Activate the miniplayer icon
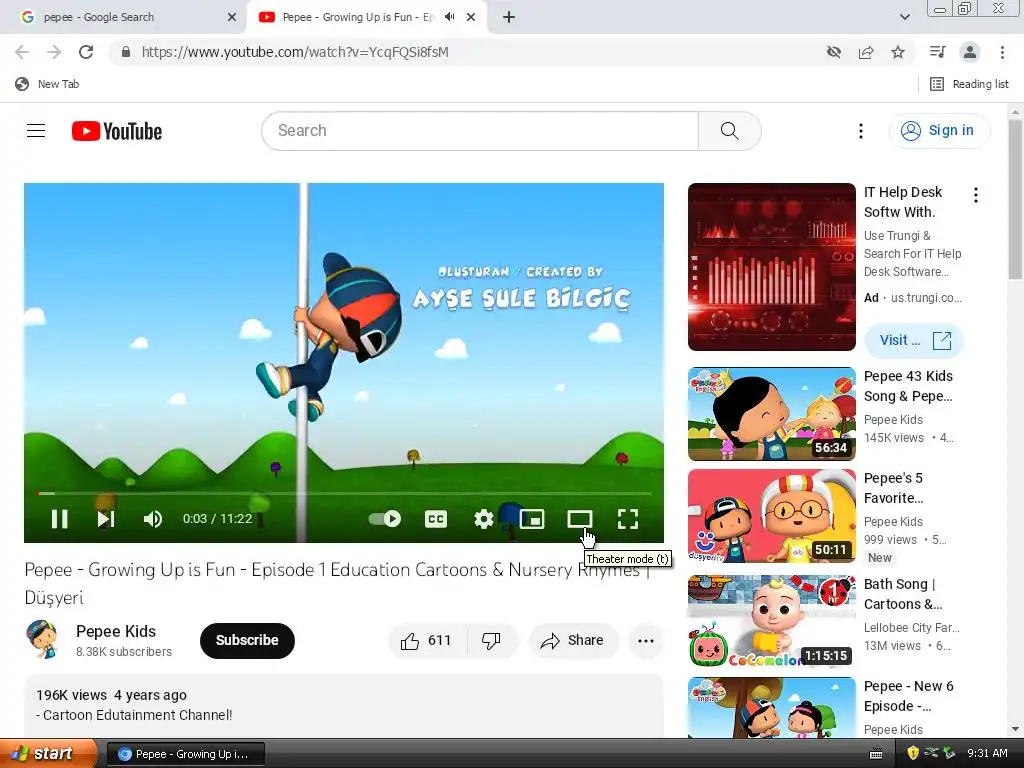The width and height of the screenshot is (1024, 768). click(x=532, y=519)
